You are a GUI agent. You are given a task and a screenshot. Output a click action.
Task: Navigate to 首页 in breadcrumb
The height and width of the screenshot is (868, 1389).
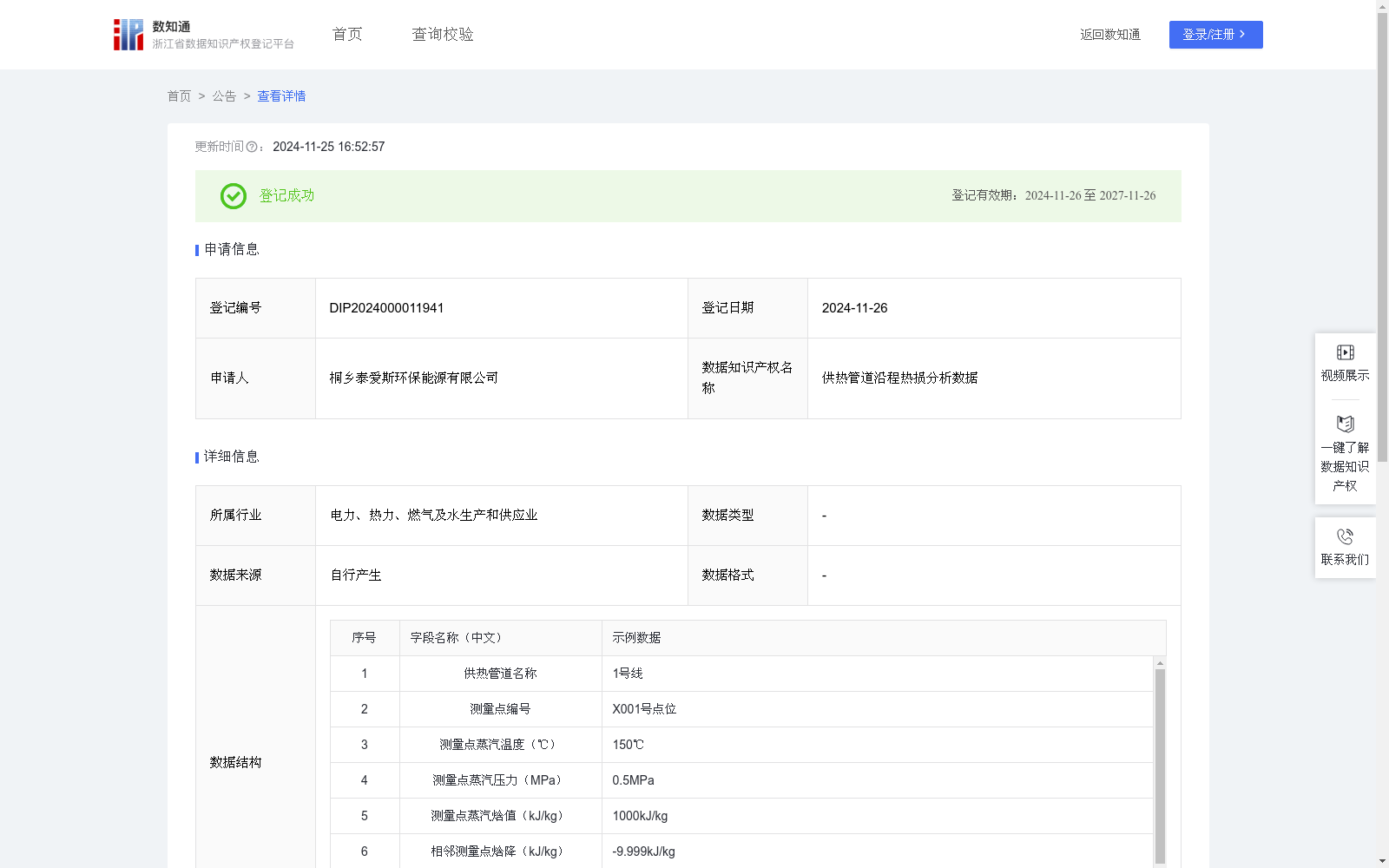(179, 96)
